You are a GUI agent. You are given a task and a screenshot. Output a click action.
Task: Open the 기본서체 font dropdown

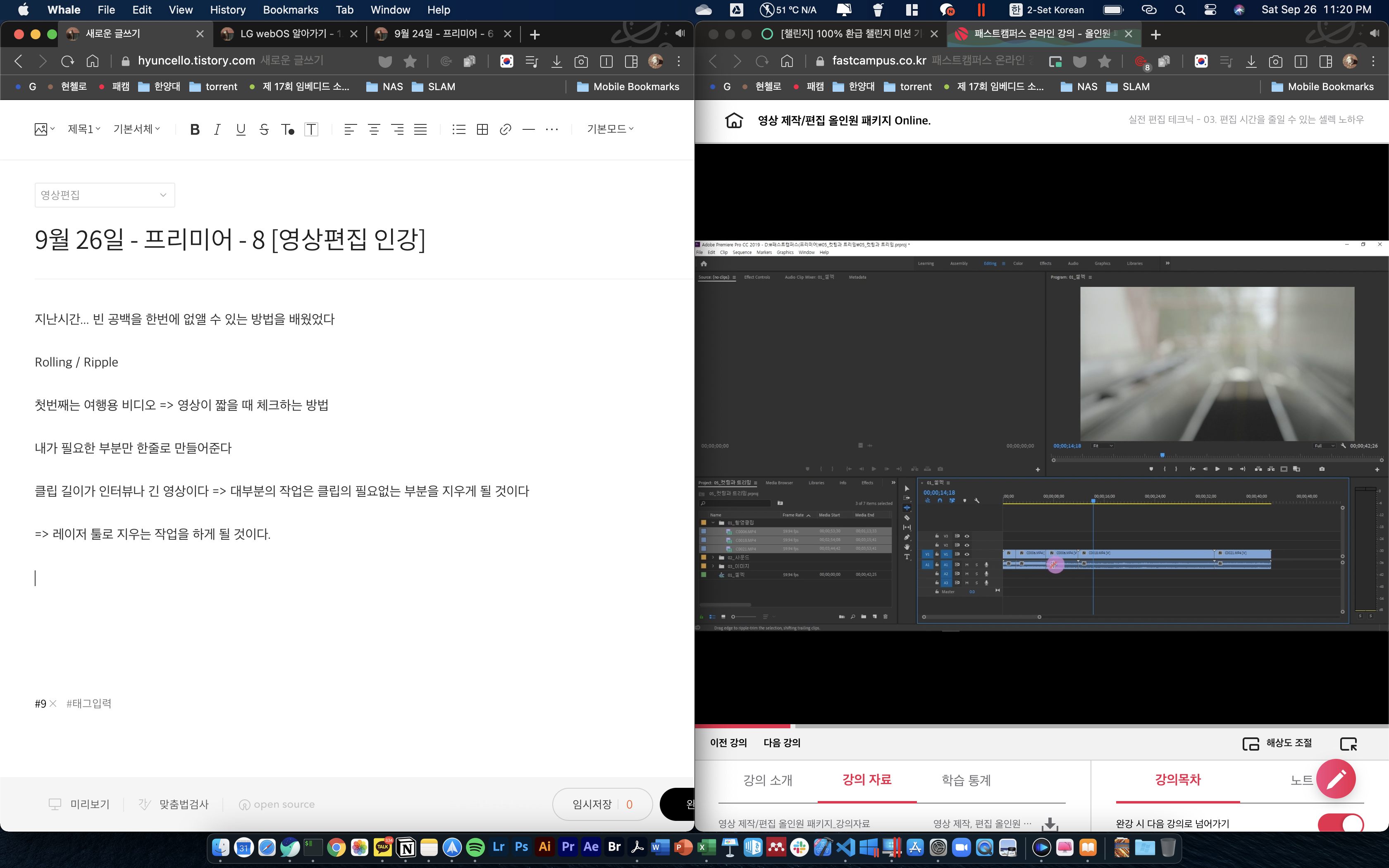pos(136,129)
